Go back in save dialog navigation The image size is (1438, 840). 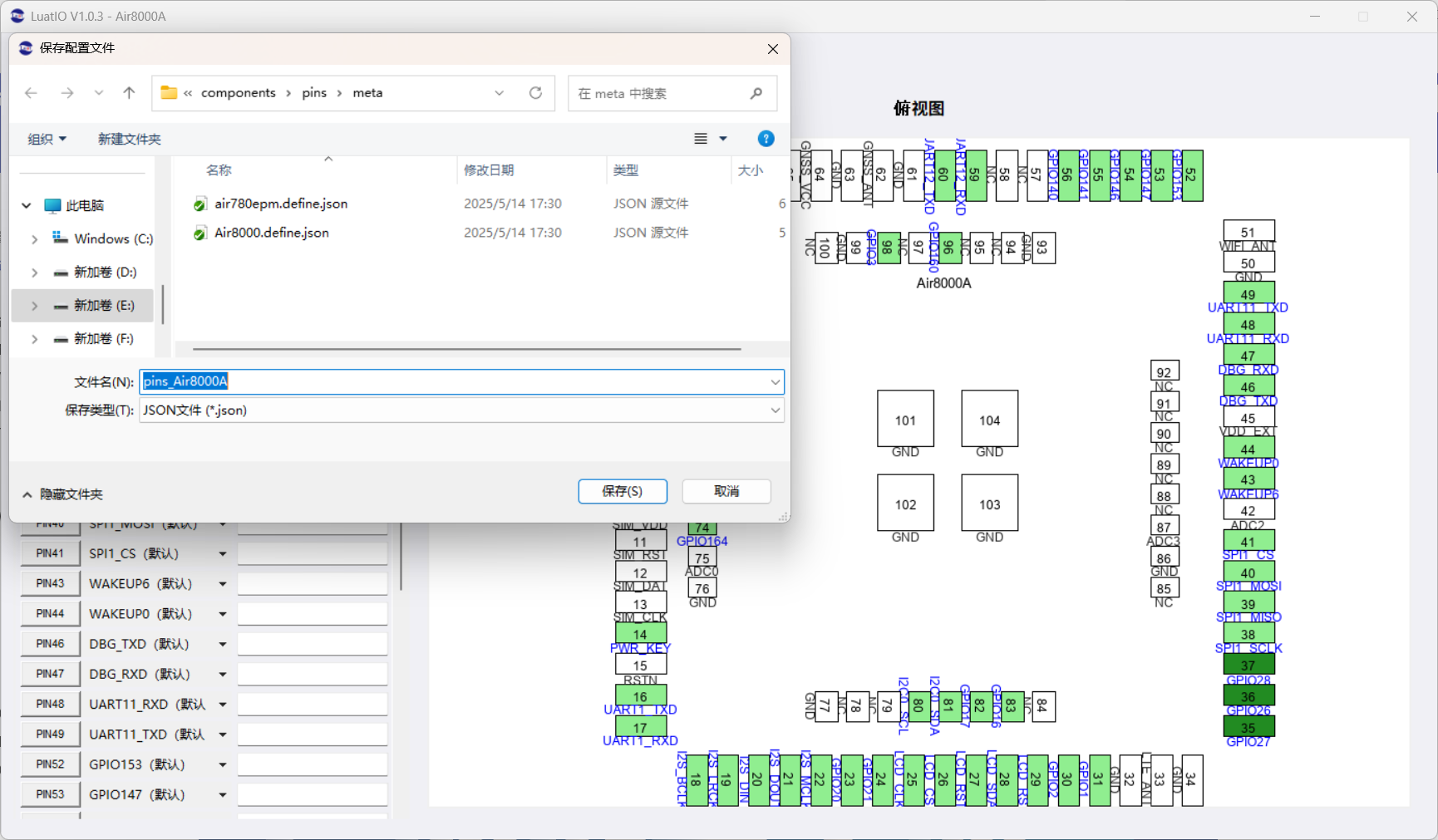[31, 93]
